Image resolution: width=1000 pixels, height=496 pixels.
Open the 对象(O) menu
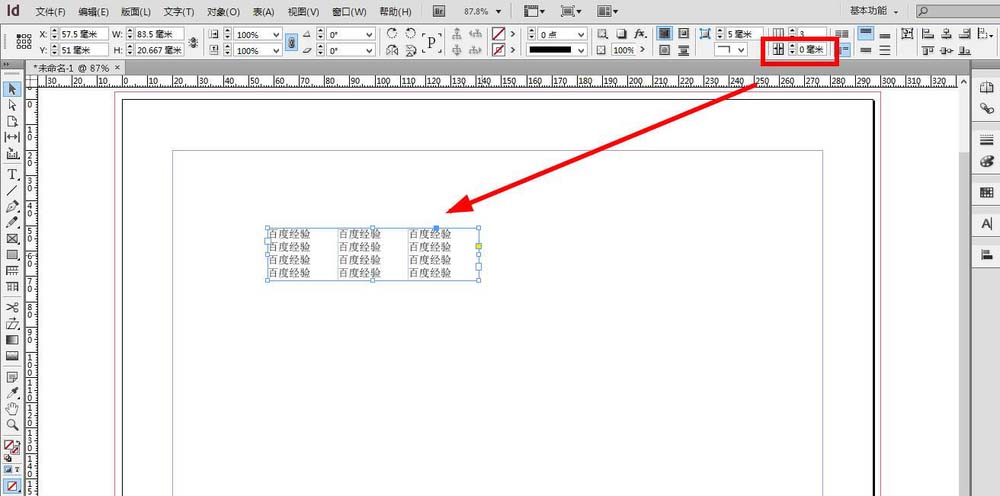click(x=224, y=11)
